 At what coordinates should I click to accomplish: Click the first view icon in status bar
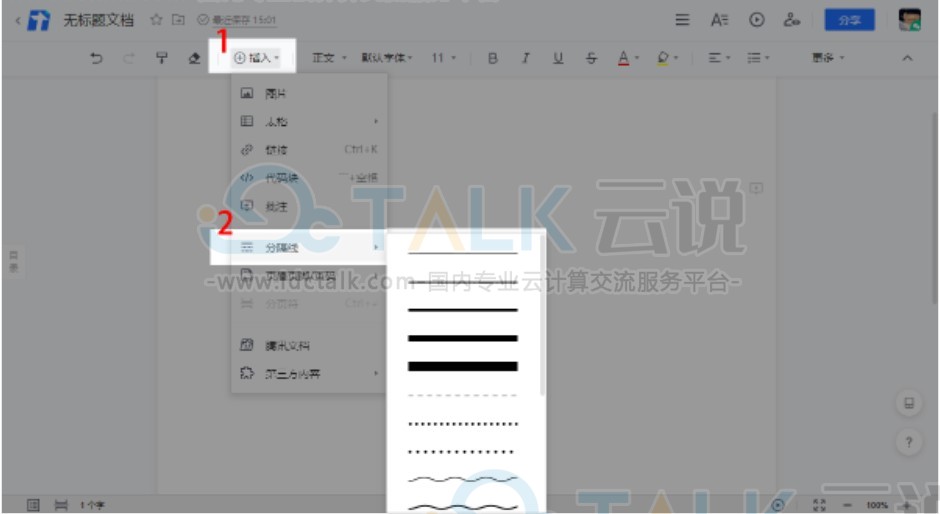pyautogui.click(x=34, y=505)
